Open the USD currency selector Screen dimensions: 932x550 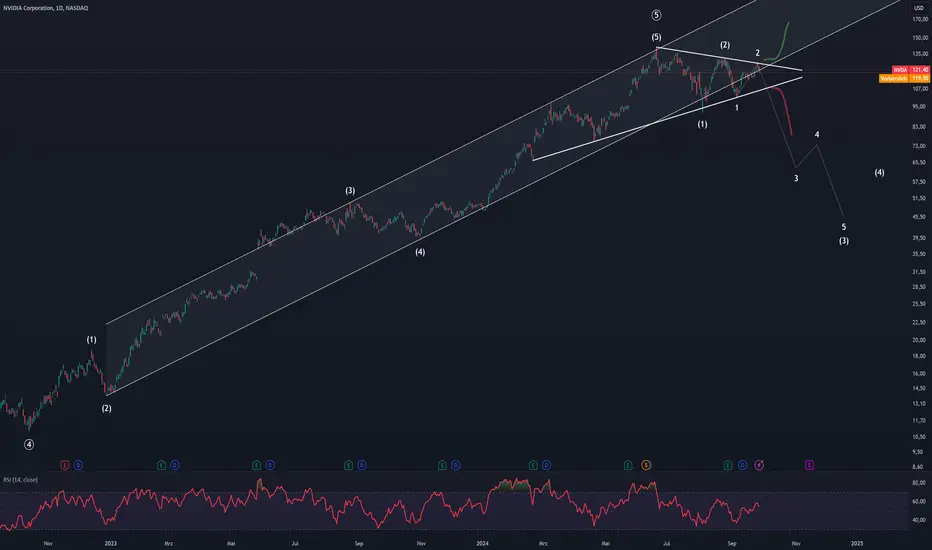[x=919, y=8]
